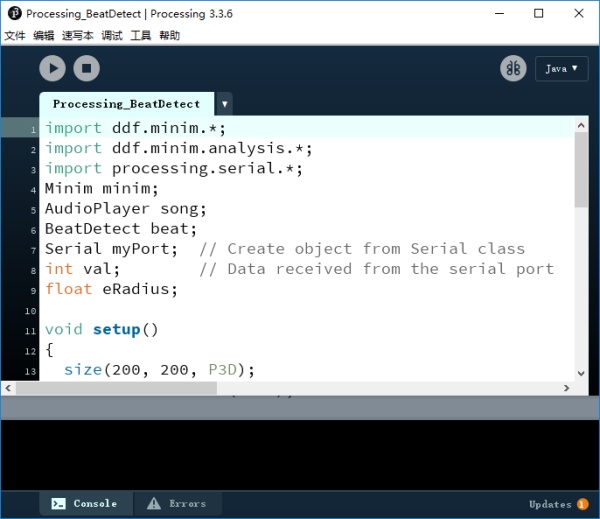Open the Updates link
The image size is (600, 519).
pyautogui.click(x=550, y=504)
